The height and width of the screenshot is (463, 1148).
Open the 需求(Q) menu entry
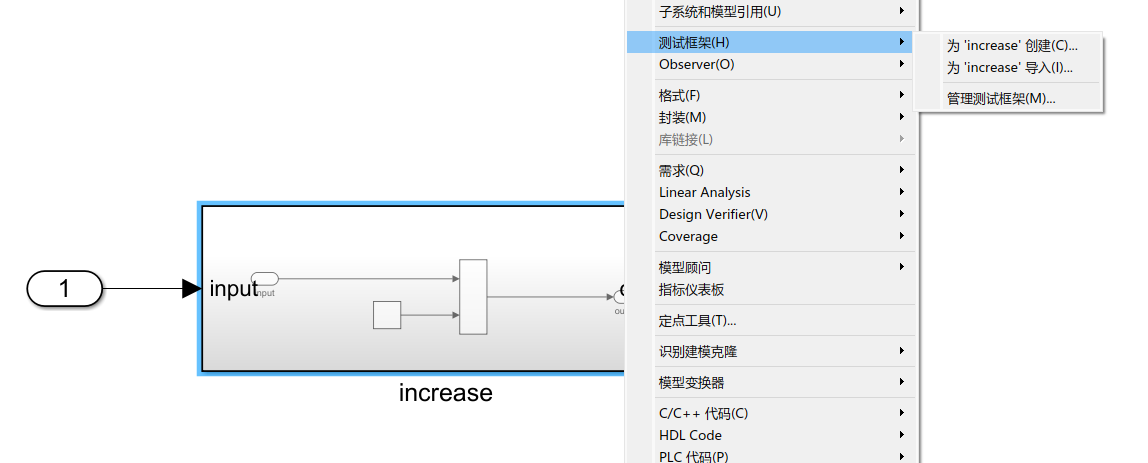click(681, 171)
